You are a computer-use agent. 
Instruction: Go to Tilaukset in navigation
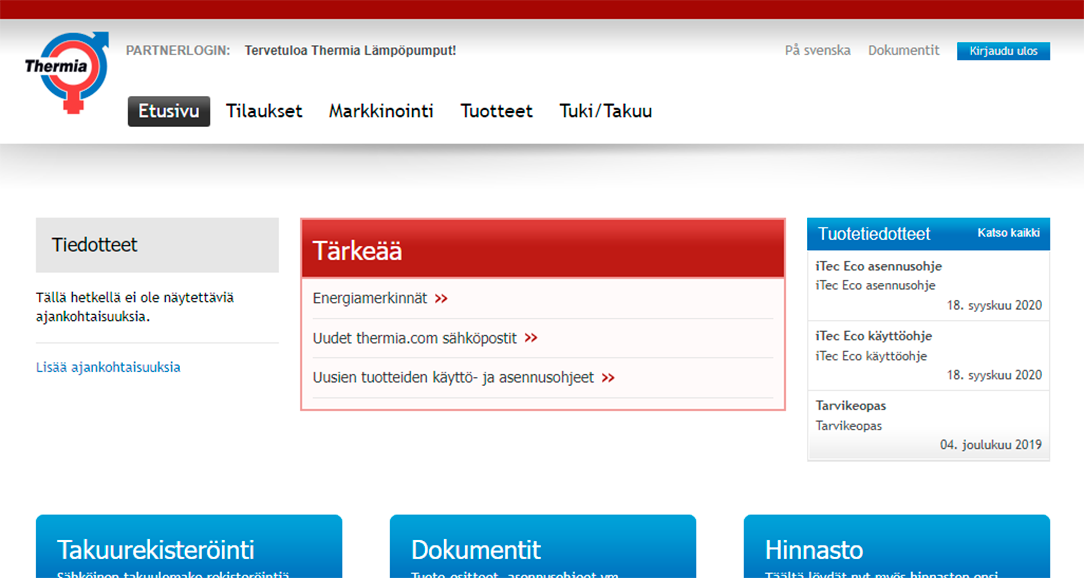click(x=264, y=111)
